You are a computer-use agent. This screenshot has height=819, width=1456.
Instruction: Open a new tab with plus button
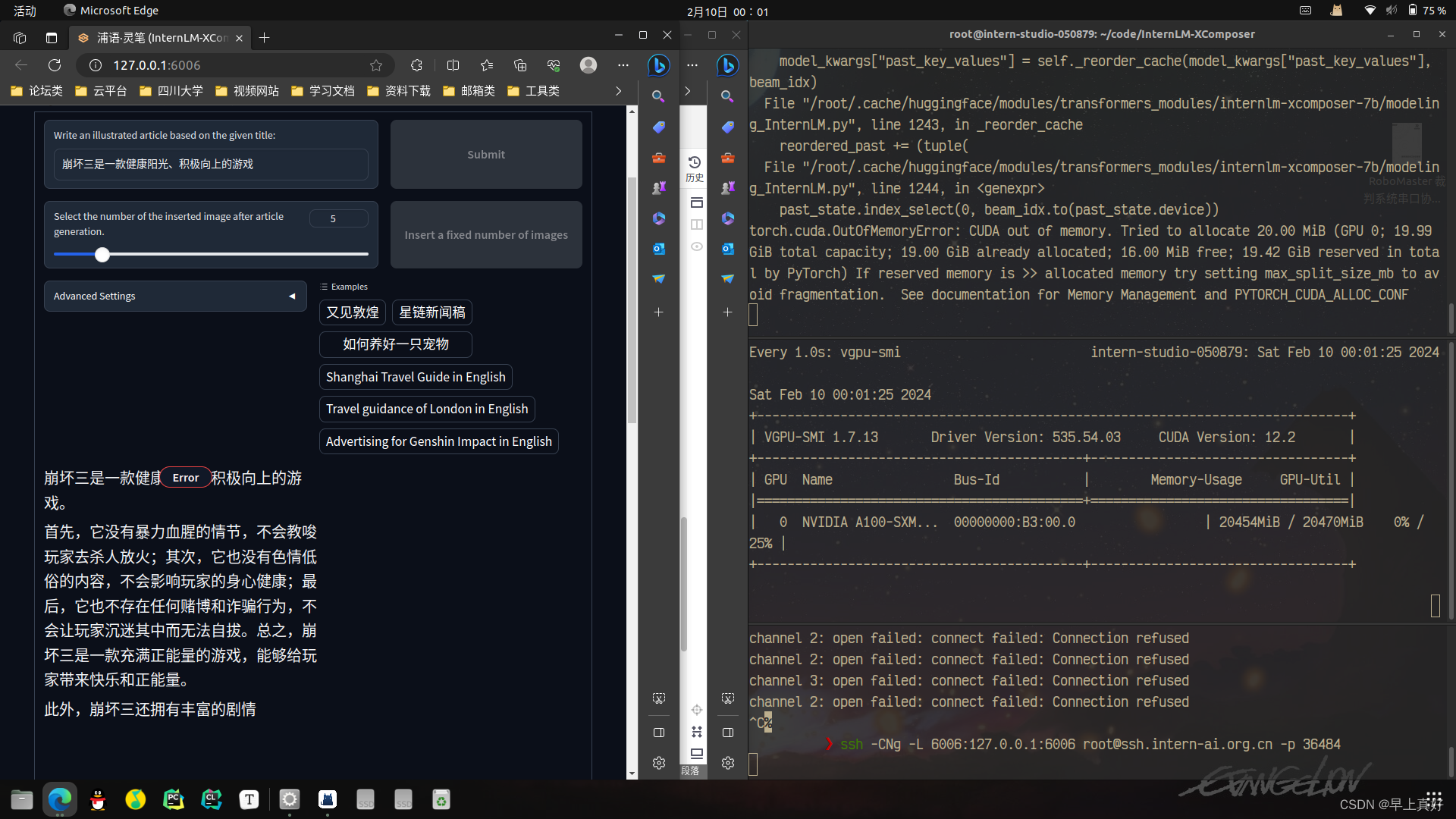coord(264,37)
